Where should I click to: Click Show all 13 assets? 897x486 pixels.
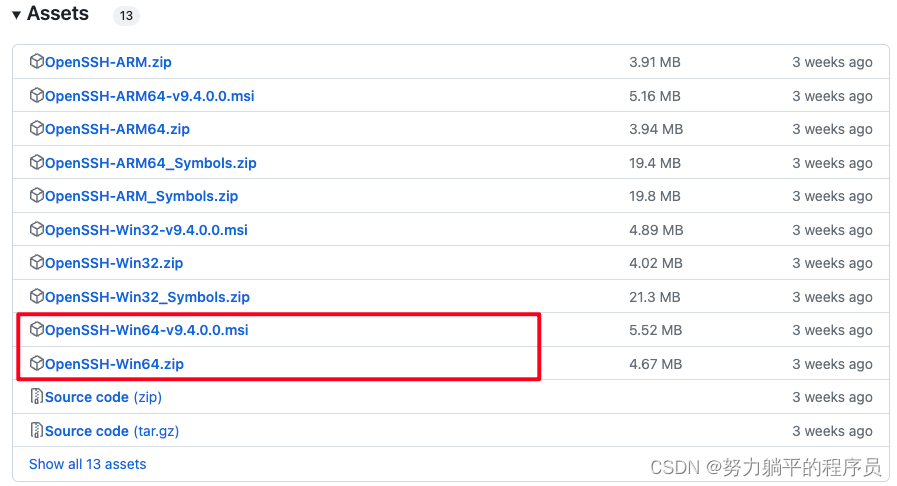point(88,464)
